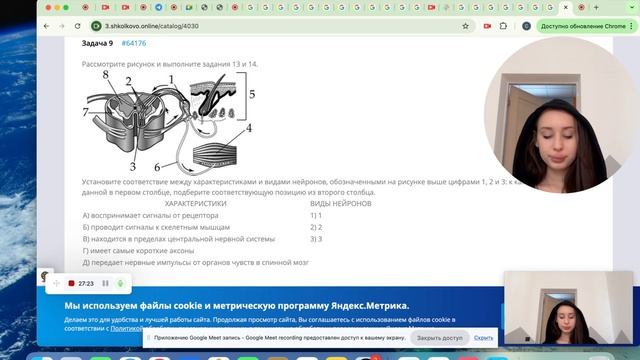Go back to the previous page
640x360 pixels.
pos(47,26)
